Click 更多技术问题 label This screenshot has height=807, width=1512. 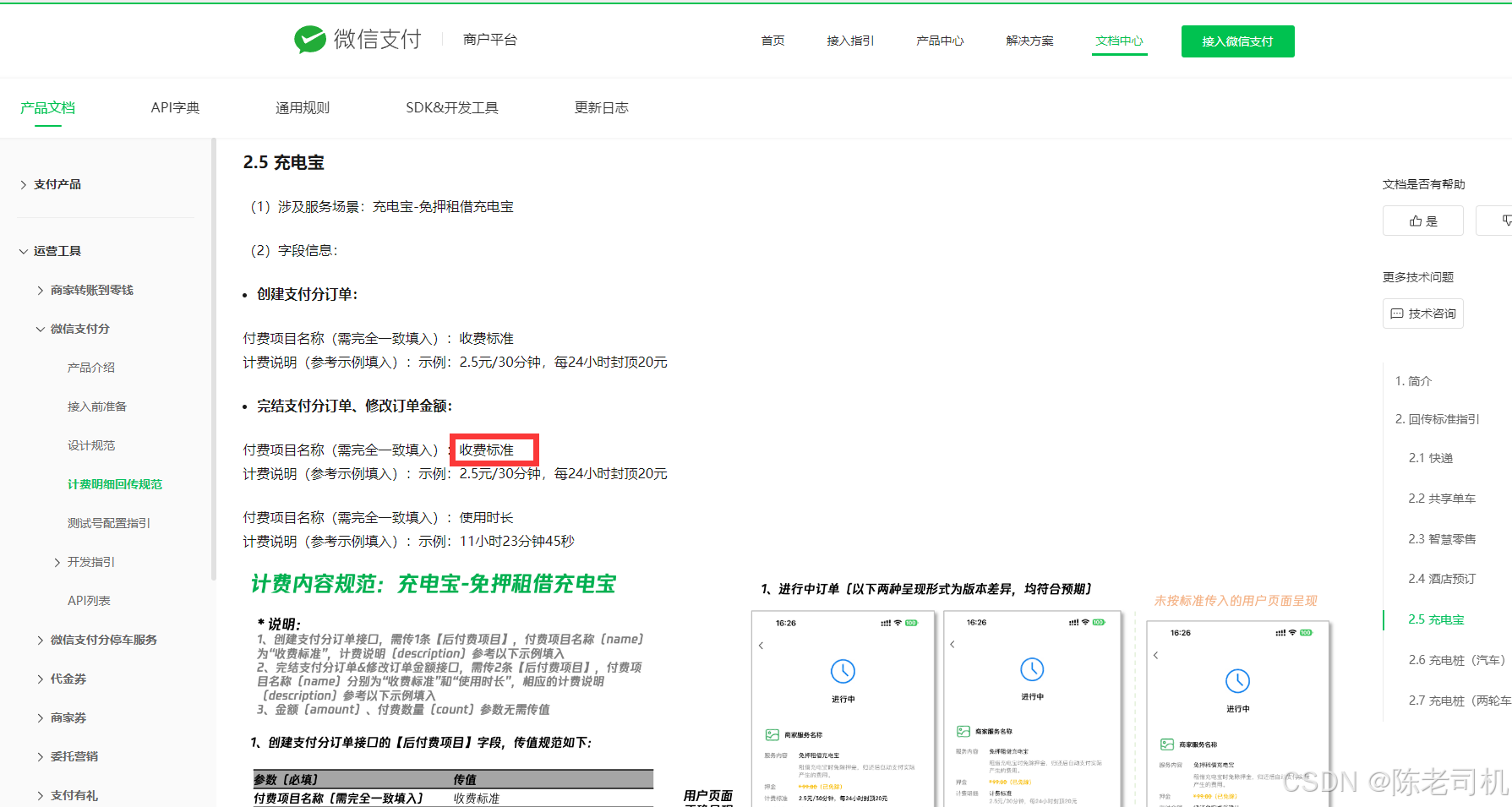(1418, 277)
